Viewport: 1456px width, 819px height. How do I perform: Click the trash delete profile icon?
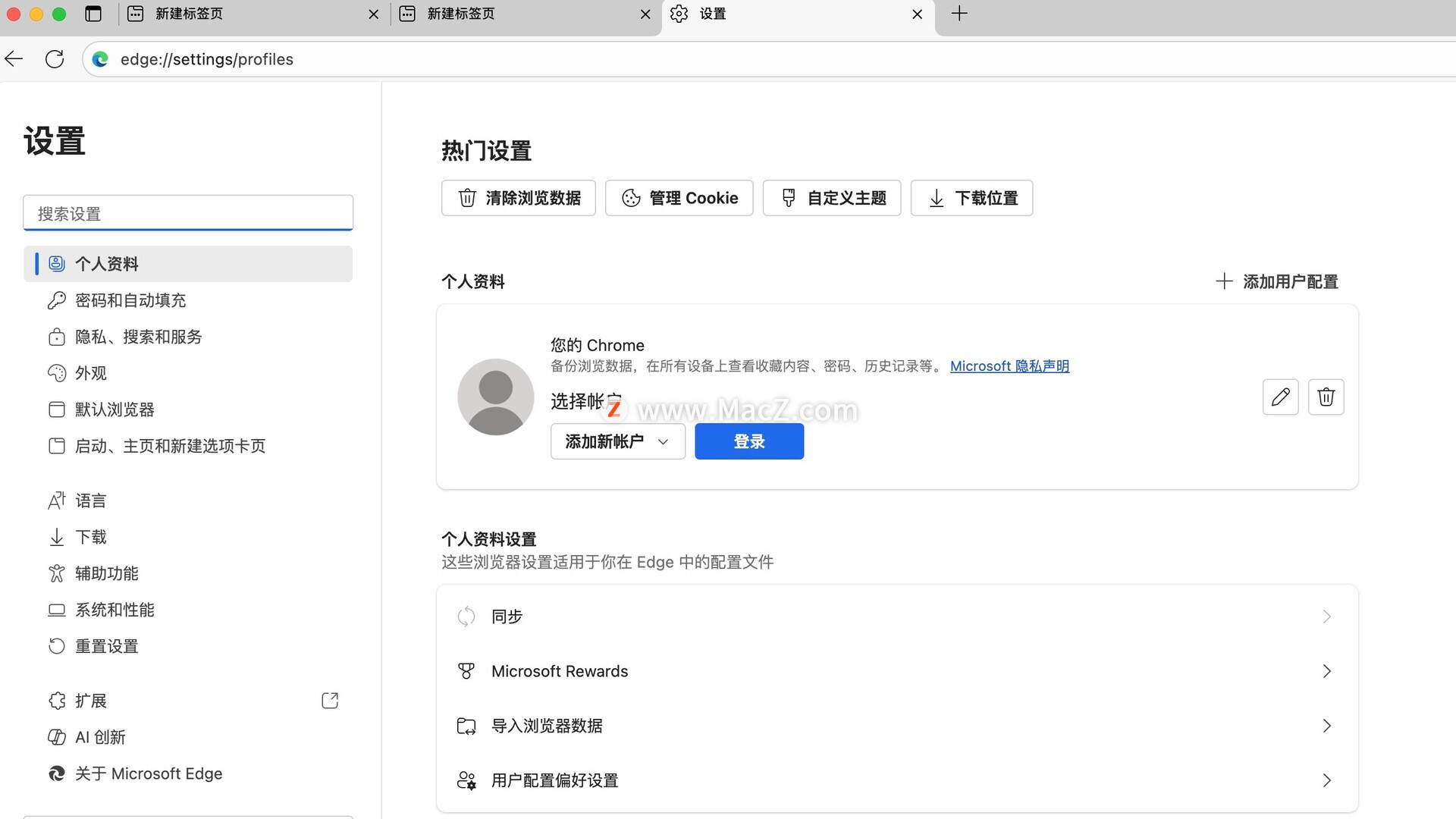tap(1326, 397)
